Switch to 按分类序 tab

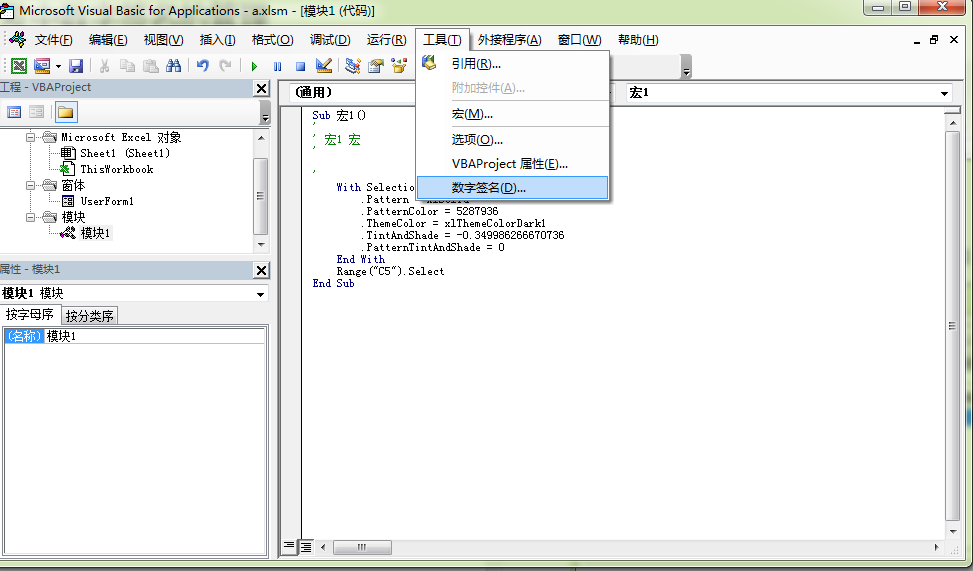[x=90, y=316]
